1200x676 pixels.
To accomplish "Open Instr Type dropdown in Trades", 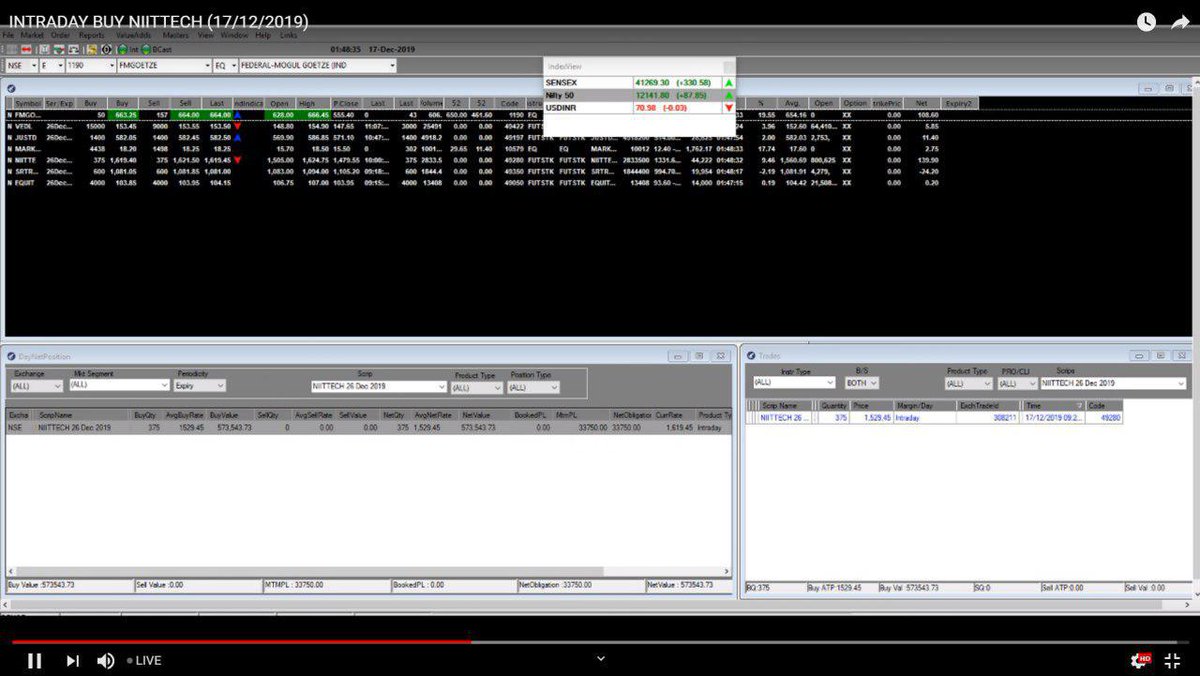I will (x=794, y=382).
